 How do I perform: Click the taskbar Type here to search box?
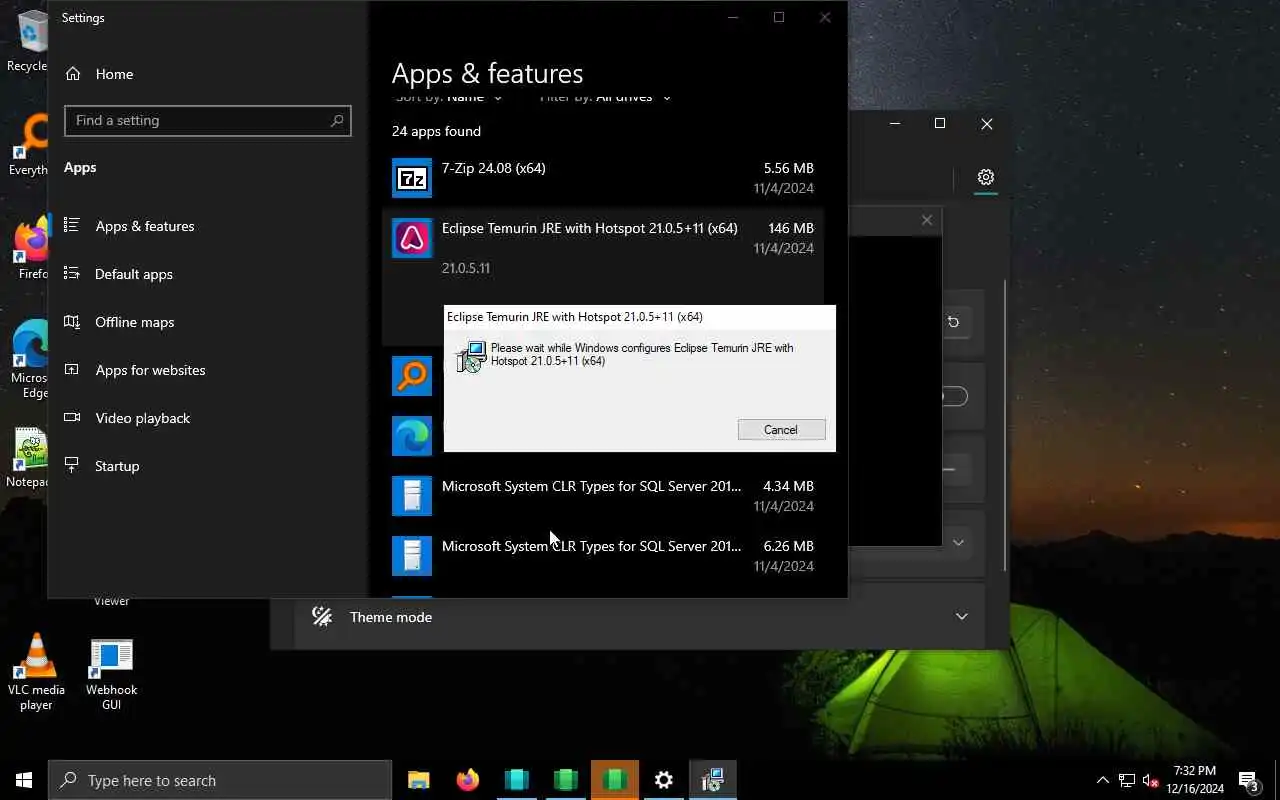tap(220, 780)
